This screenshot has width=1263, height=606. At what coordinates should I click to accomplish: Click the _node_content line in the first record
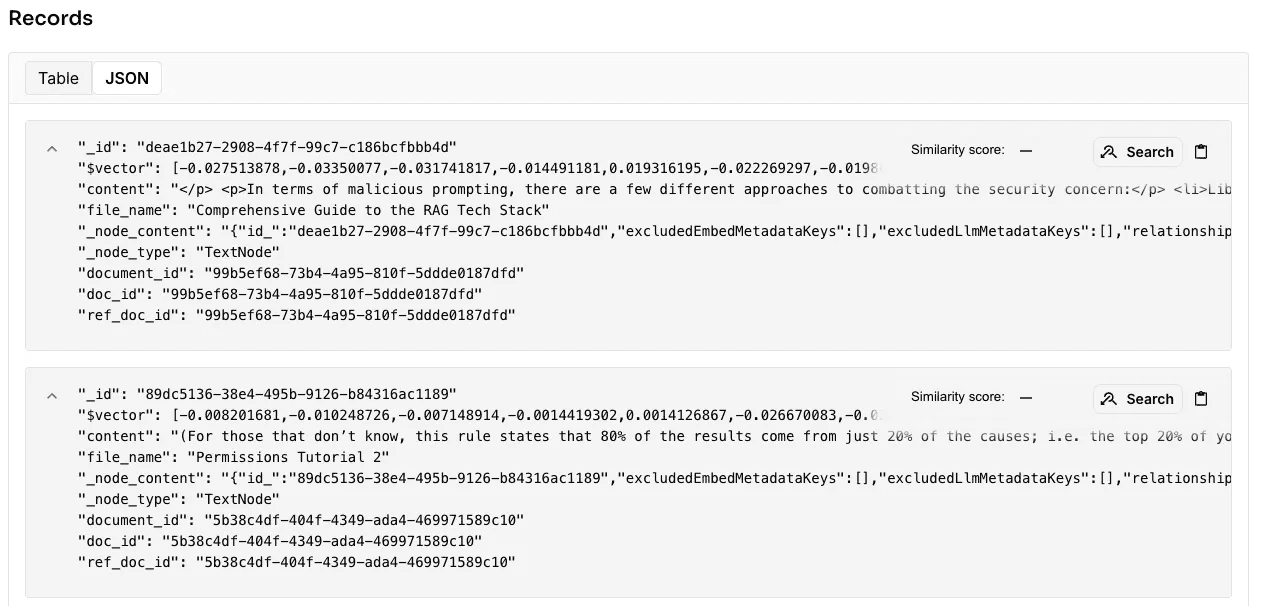[600, 231]
